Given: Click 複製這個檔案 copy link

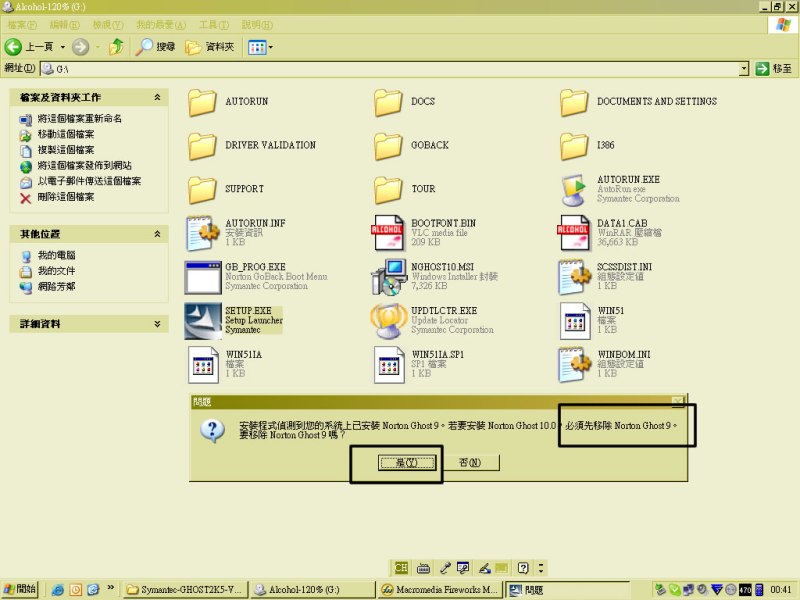Looking at the screenshot, I should (x=66, y=150).
